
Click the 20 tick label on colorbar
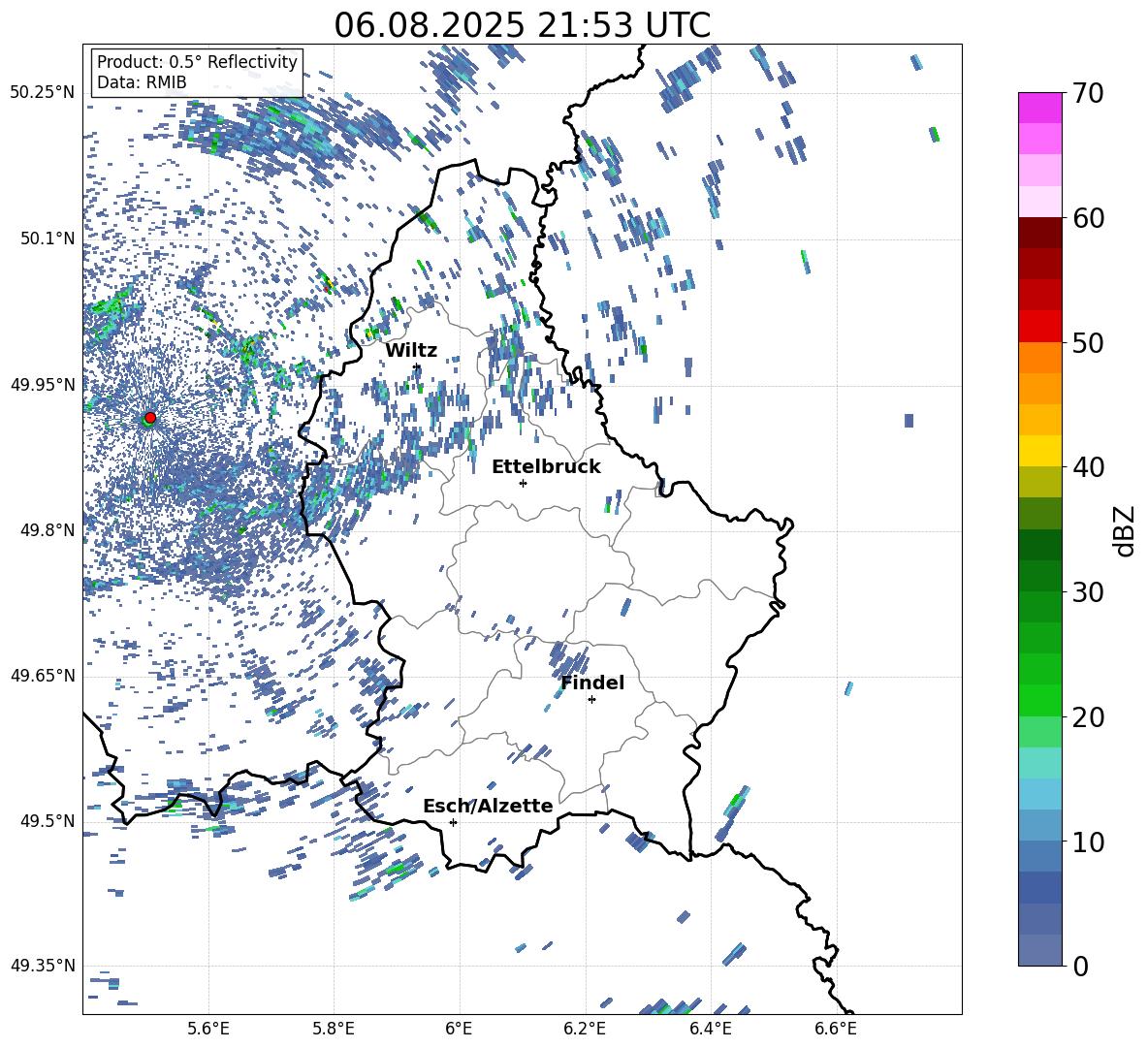tap(1088, 717)
